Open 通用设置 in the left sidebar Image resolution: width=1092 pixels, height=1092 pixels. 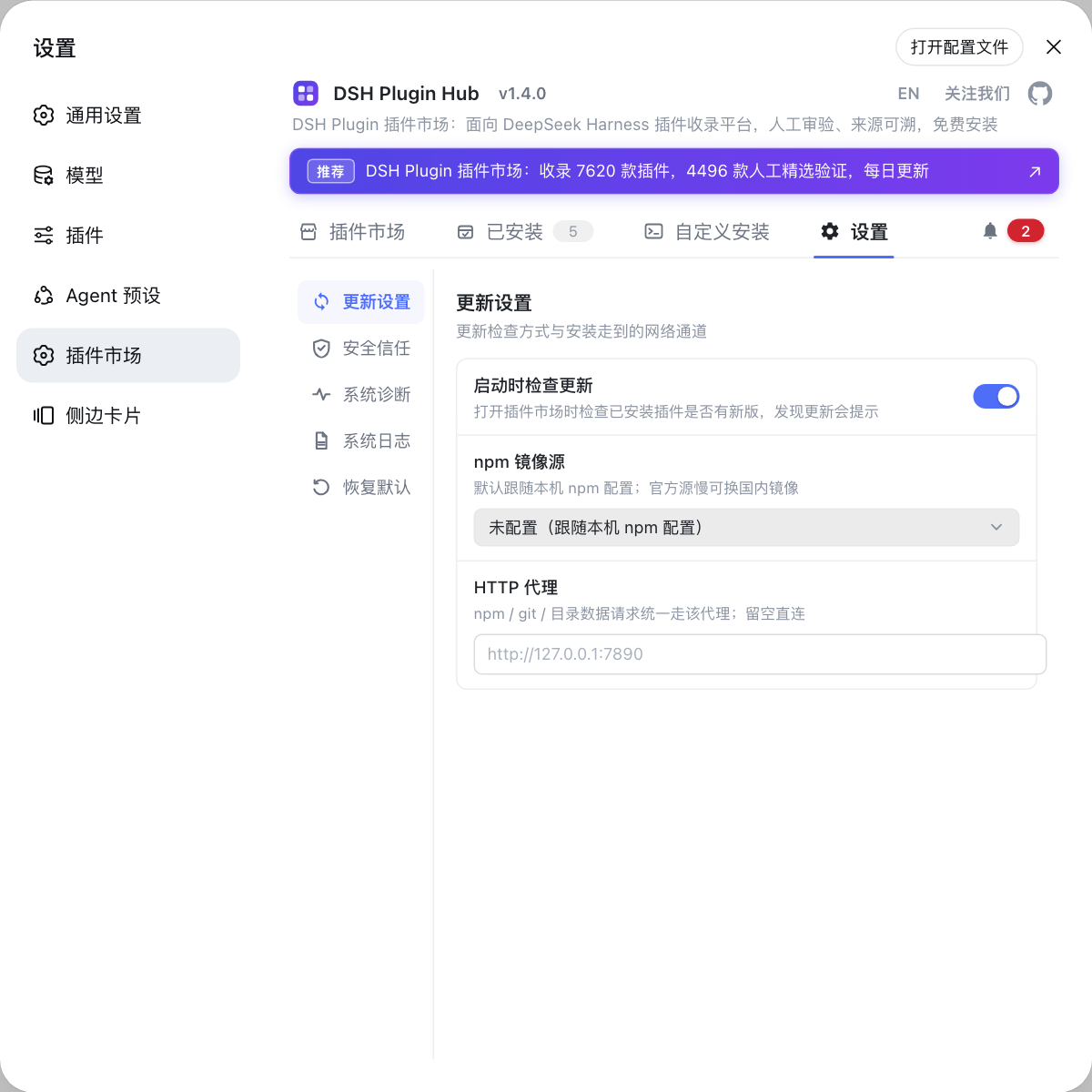tap(128, 116)
